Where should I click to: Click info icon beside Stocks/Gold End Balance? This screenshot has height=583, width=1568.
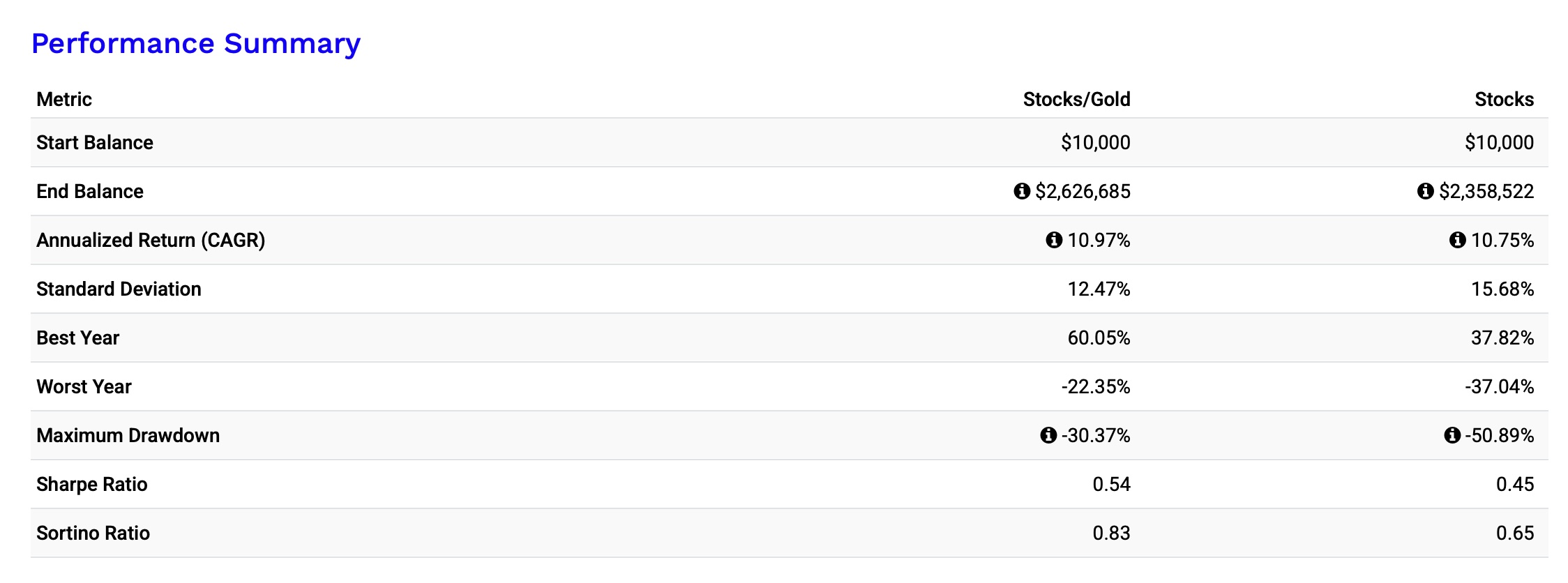tap(1022, 191)
